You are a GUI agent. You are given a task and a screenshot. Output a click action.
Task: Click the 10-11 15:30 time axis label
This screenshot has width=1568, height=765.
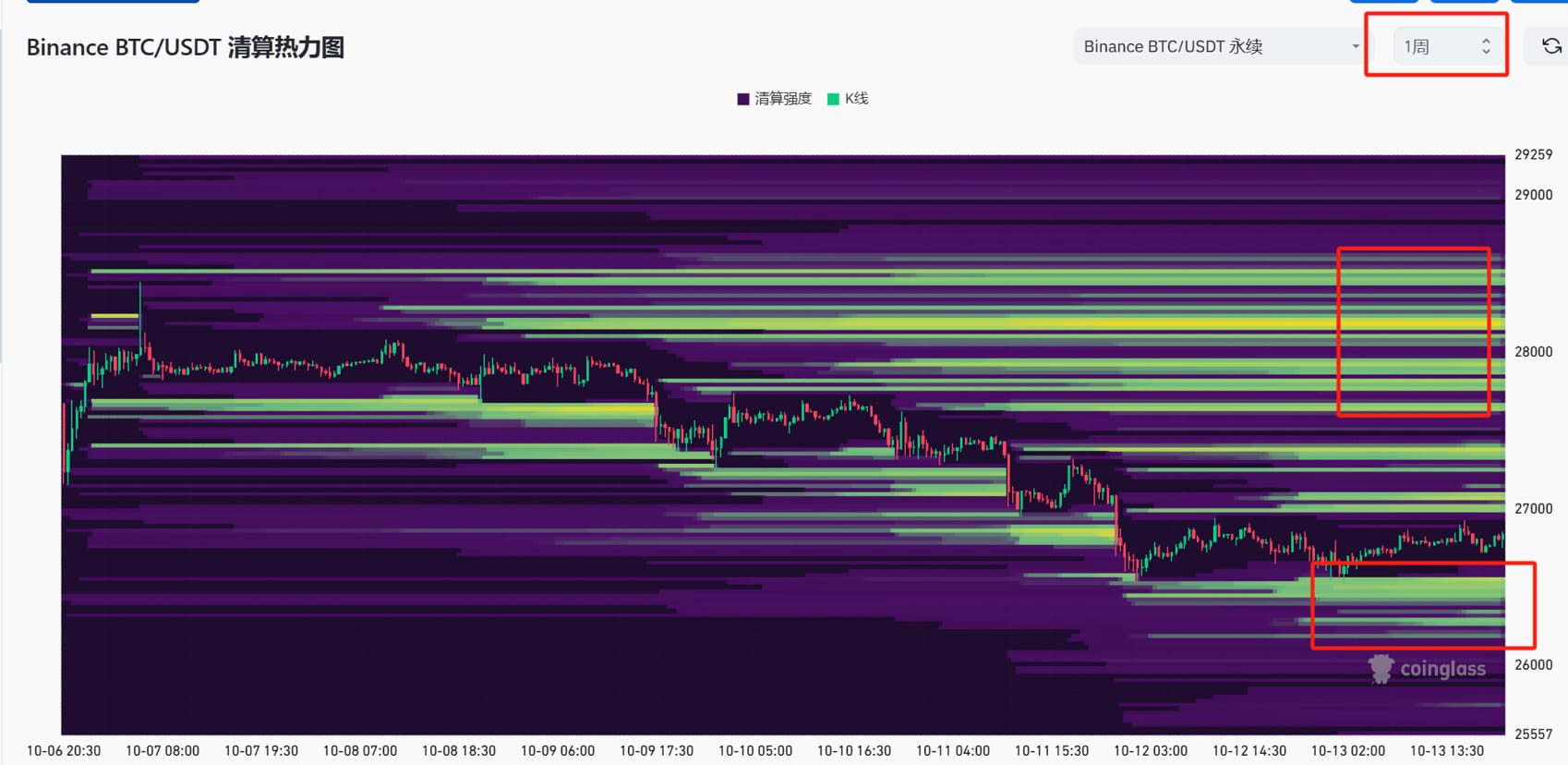[1052, 751]
